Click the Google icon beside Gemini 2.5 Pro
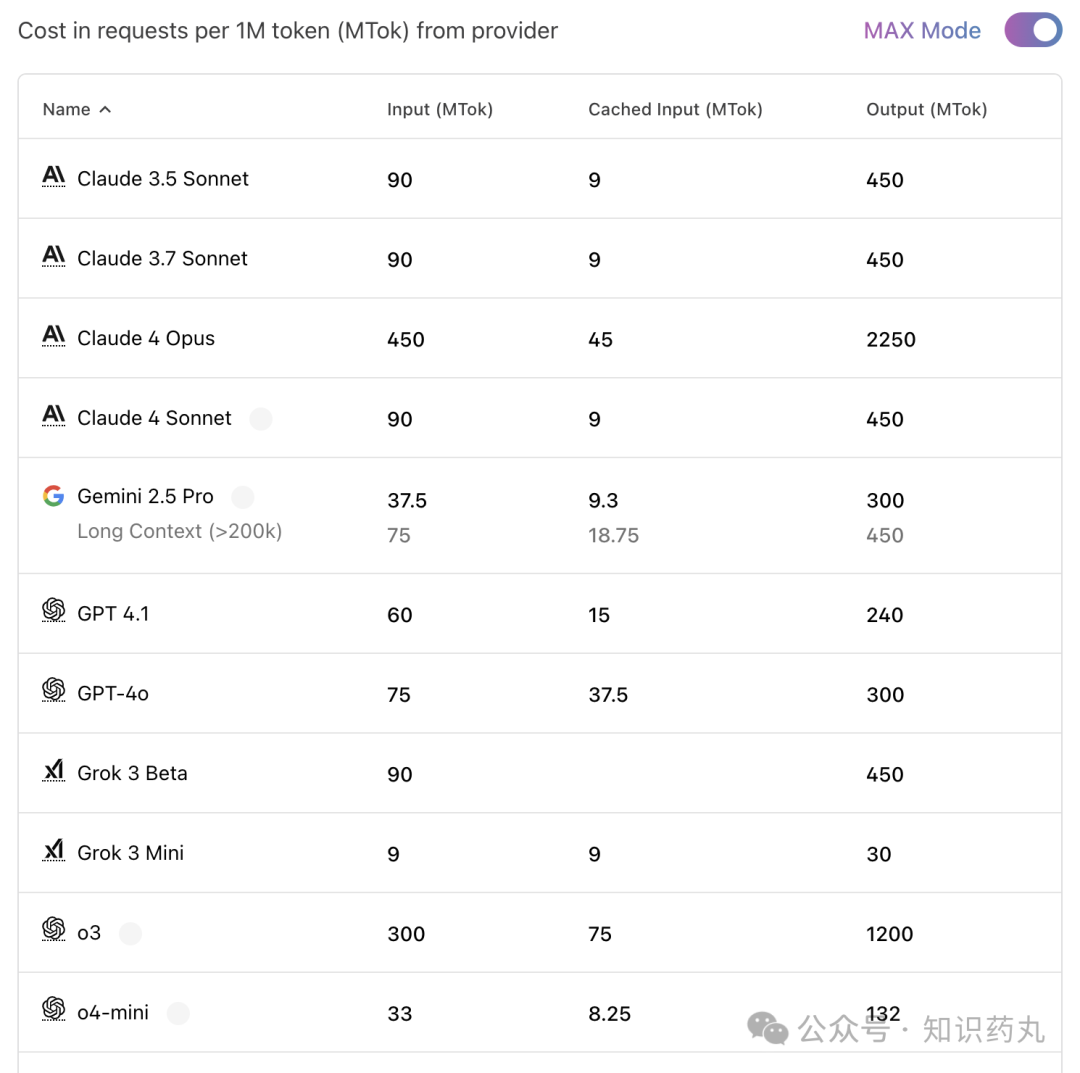The image size is (1080, 1073). [54, 496]
